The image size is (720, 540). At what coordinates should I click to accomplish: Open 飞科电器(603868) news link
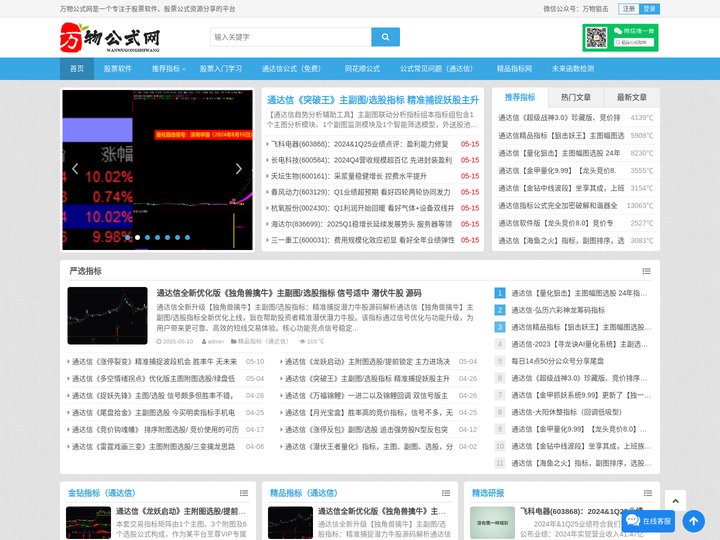click(x=360, y=144)
